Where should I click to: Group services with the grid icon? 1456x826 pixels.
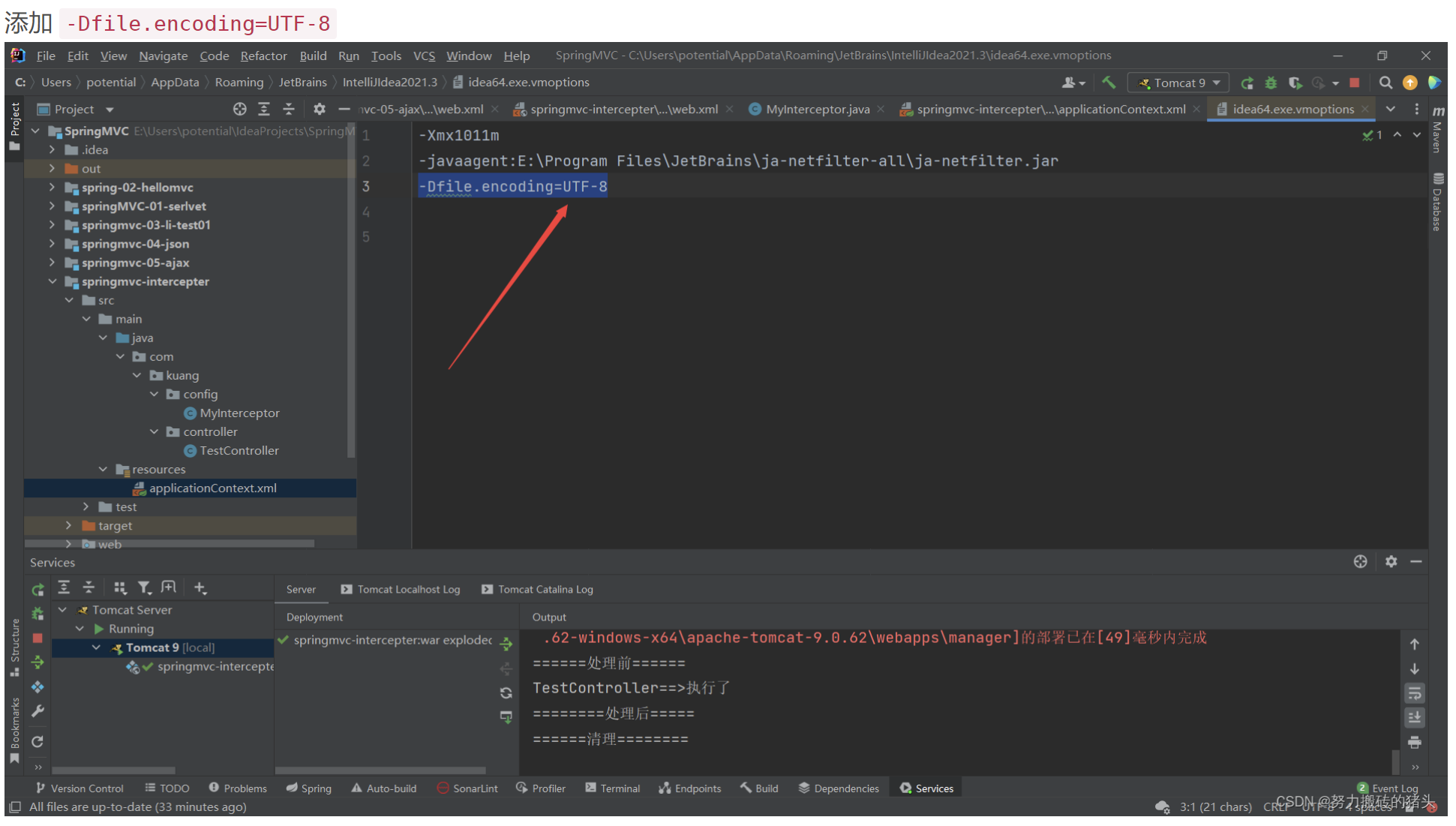point(120,588)
